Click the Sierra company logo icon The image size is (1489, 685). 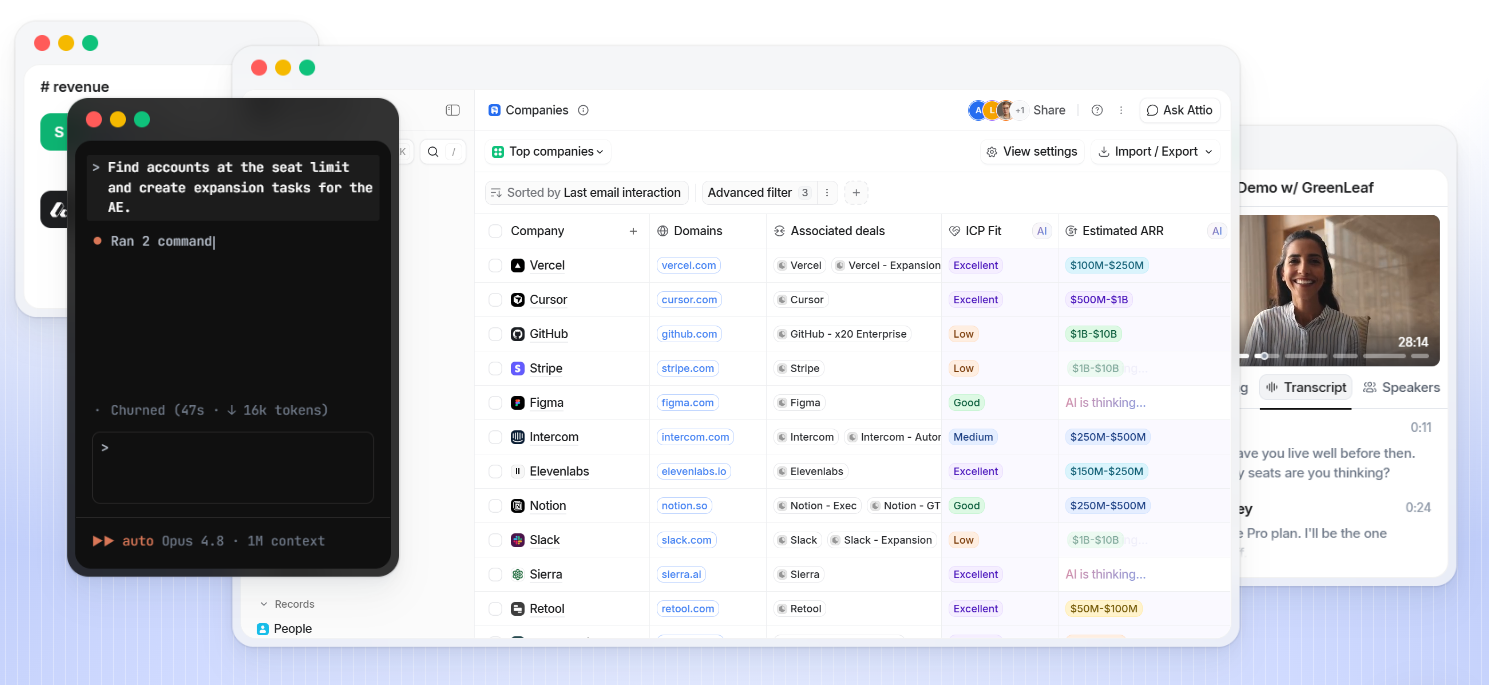[518, 574]
